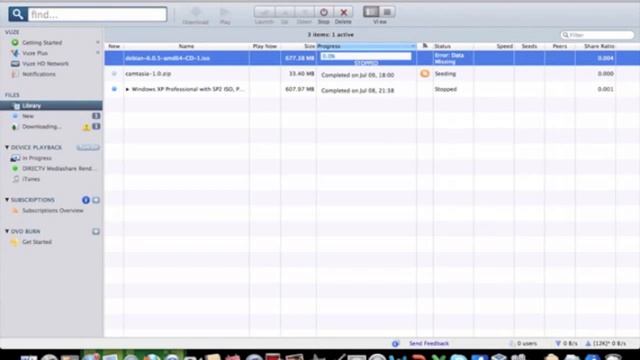Image resolution: width=640 pixels, height=360 pixels.
Task: Click the Vuze HD Network monitor icon
Action: tap(15, 64)
